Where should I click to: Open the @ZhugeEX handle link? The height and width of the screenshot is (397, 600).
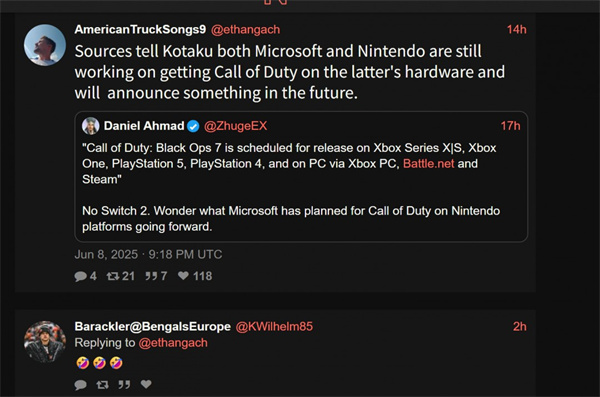tap(235, 126)
